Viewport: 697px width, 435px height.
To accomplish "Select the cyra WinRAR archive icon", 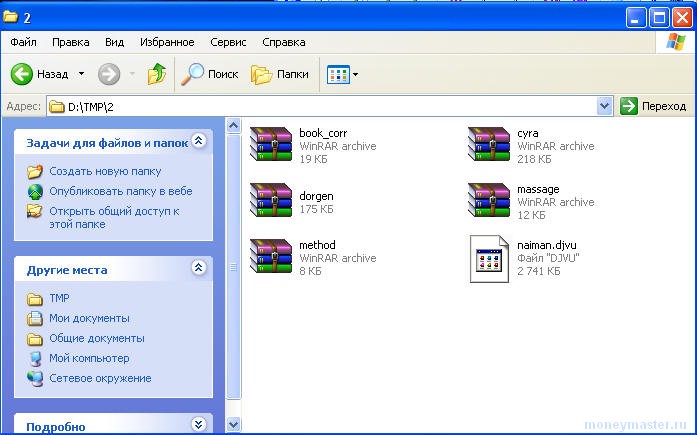I will (x=489, y=145).
